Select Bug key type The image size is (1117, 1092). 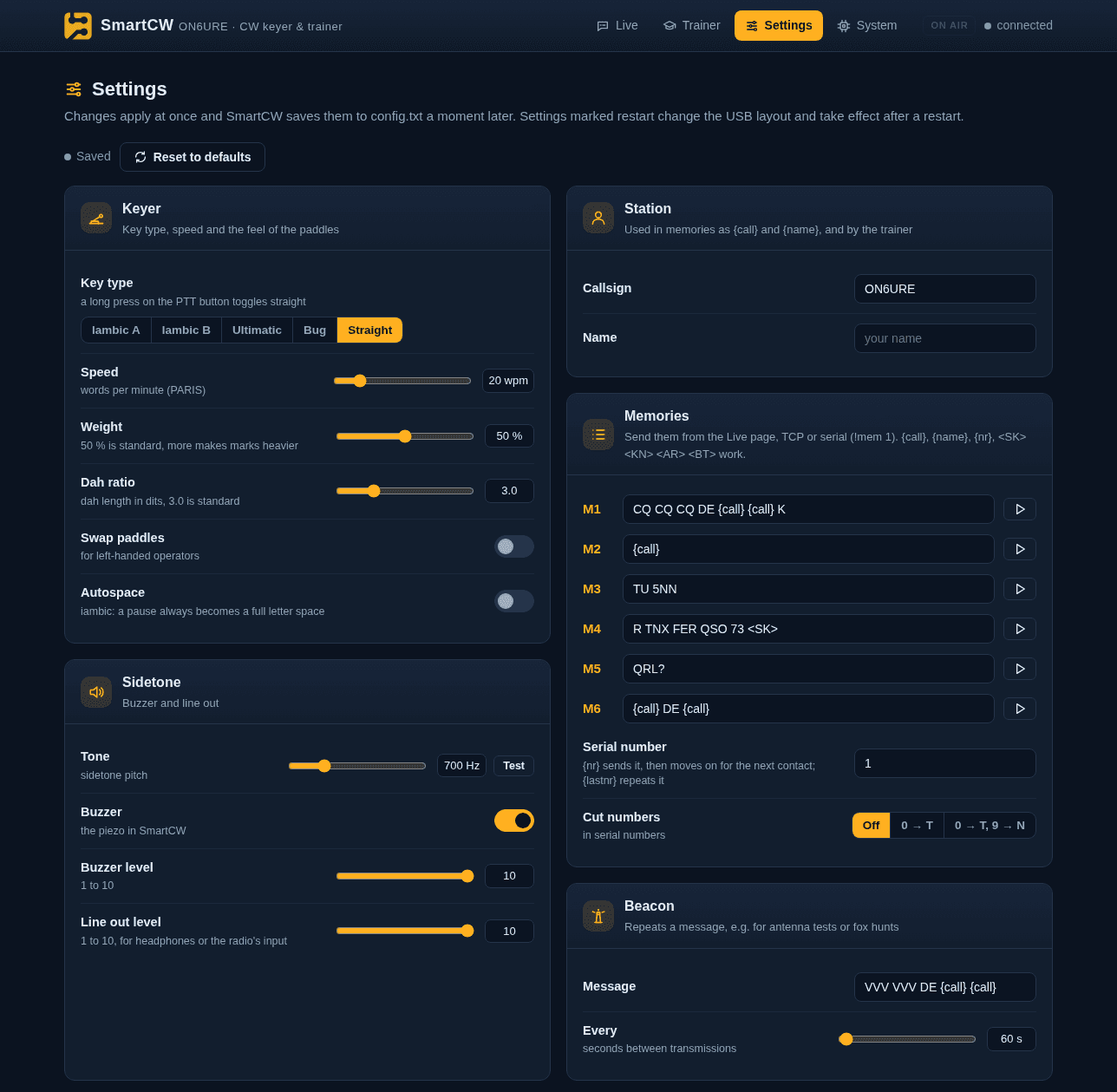[315, 330]
